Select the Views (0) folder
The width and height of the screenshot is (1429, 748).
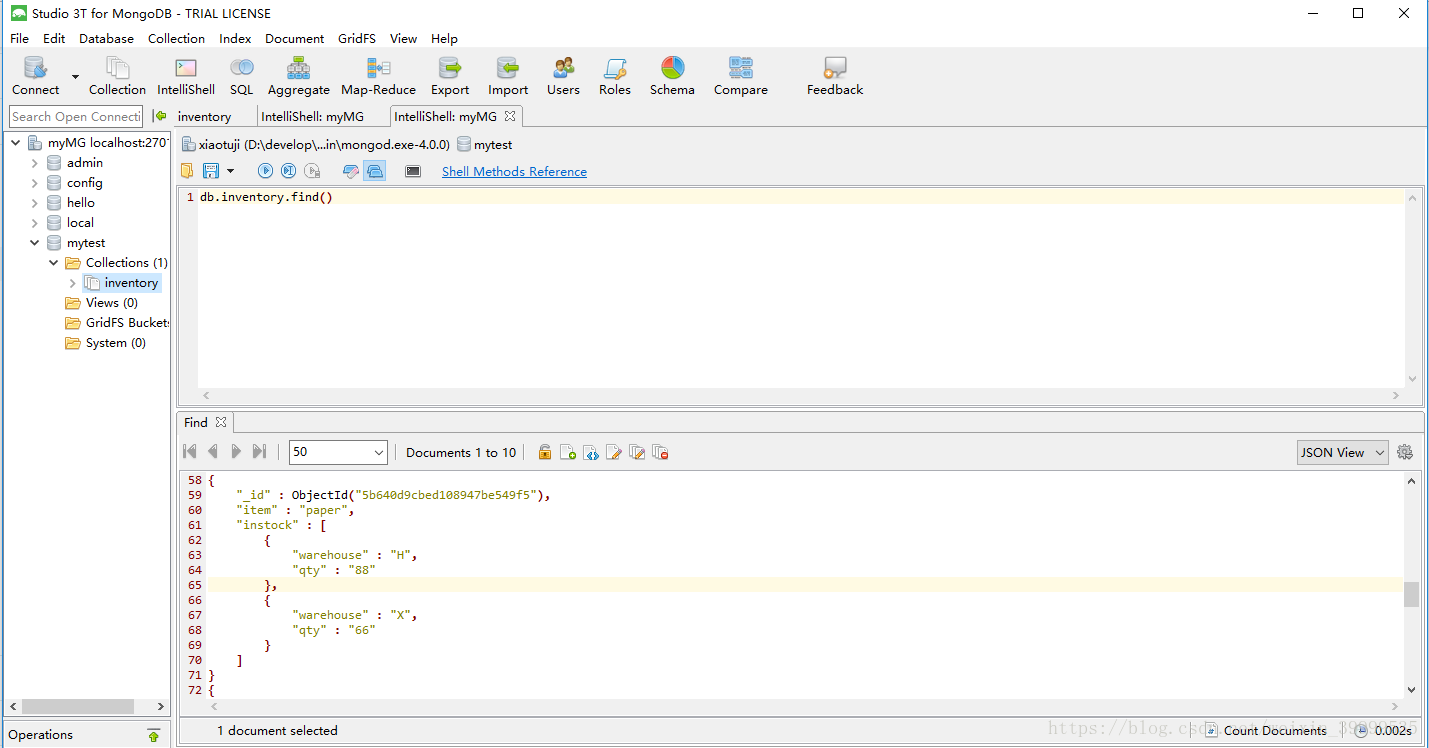click(102, 303)
